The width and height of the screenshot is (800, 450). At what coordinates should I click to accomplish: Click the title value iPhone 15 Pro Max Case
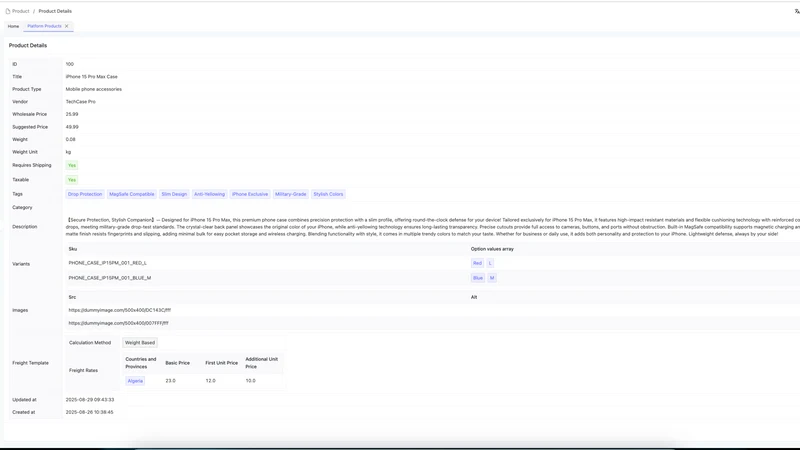tap(91, 77)
